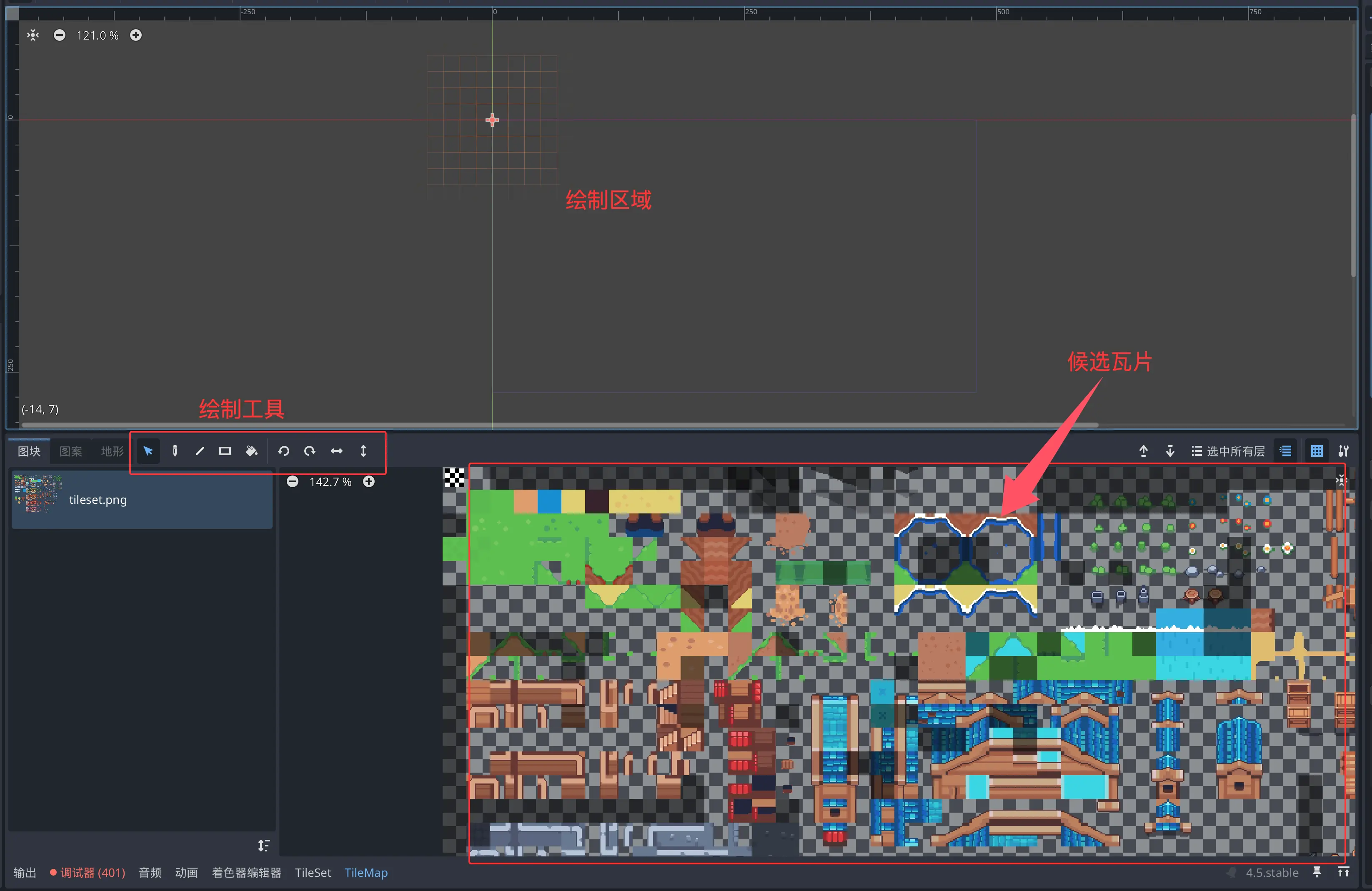The width and height of the screenshot is (1372, 891).
Task: Open the tile source sort options button
Action: pos(263,846)
